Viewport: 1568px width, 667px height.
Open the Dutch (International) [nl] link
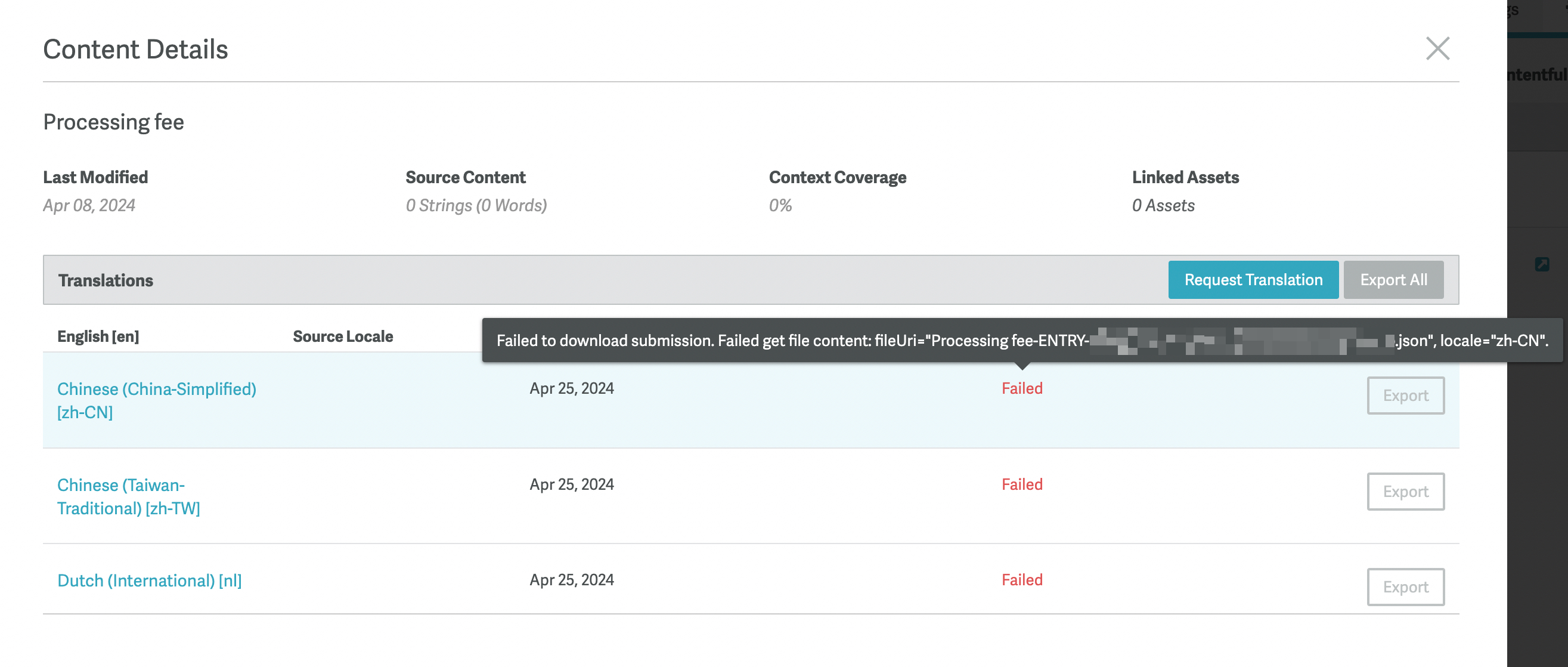(149, 580)
